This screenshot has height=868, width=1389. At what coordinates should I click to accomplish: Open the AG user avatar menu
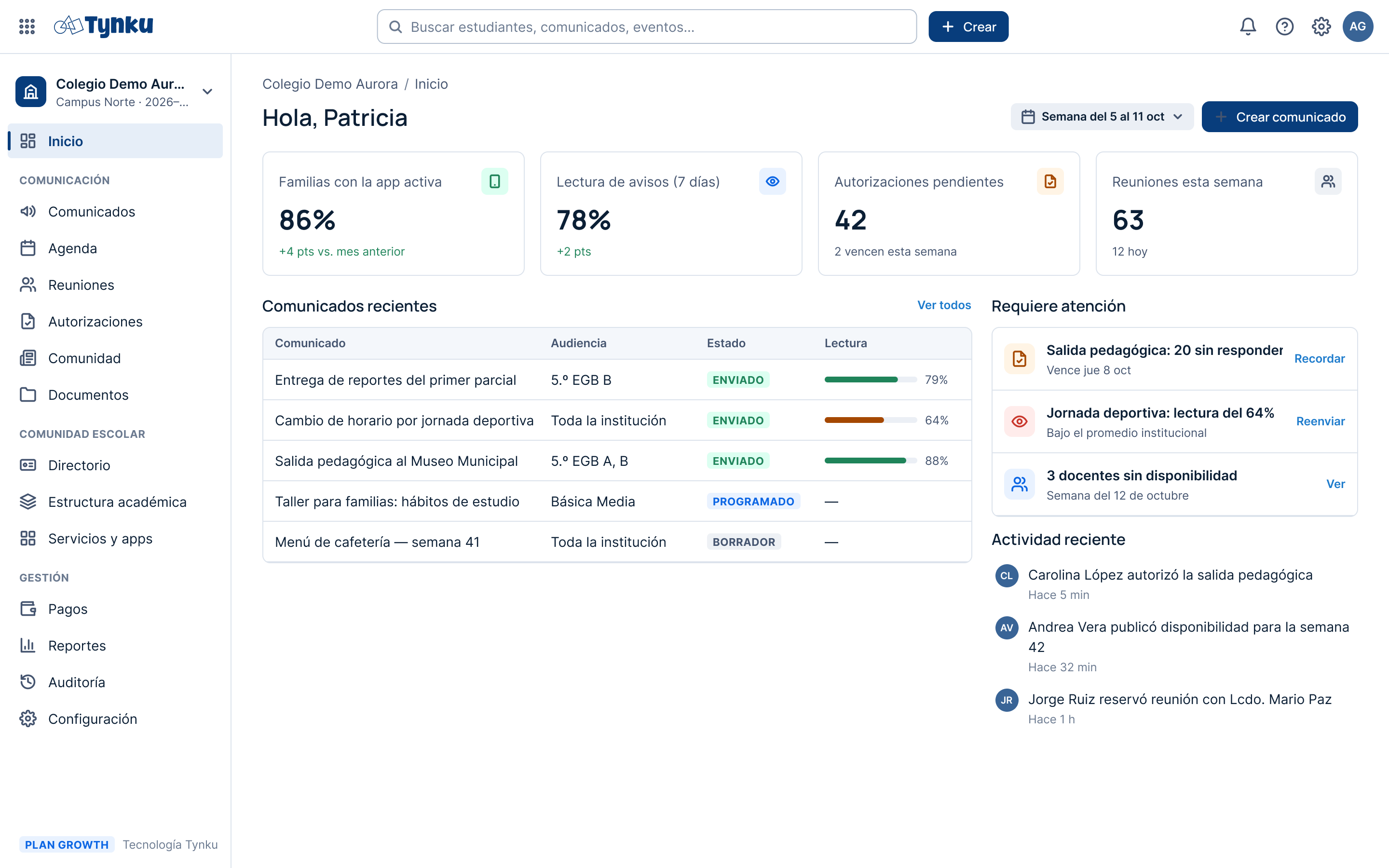pos(1358,27)
